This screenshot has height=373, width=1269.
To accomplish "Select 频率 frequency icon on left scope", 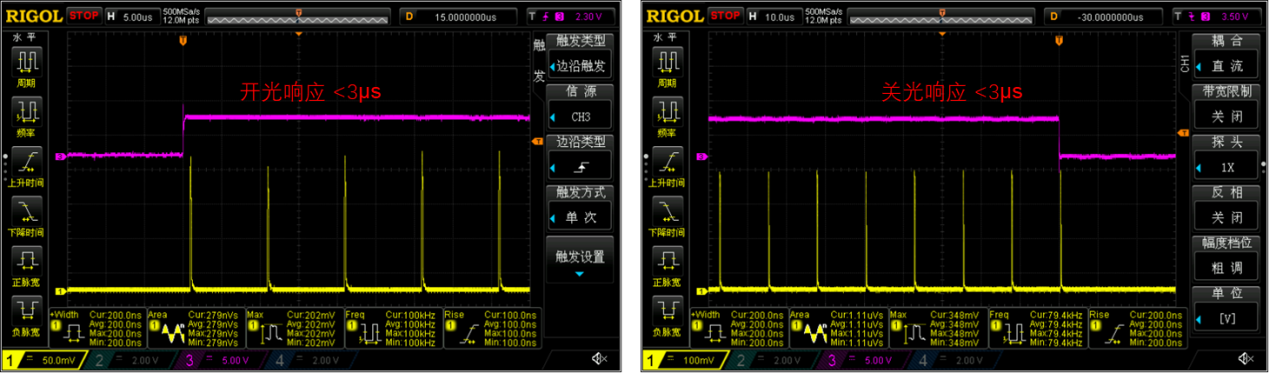I will 25,116.
